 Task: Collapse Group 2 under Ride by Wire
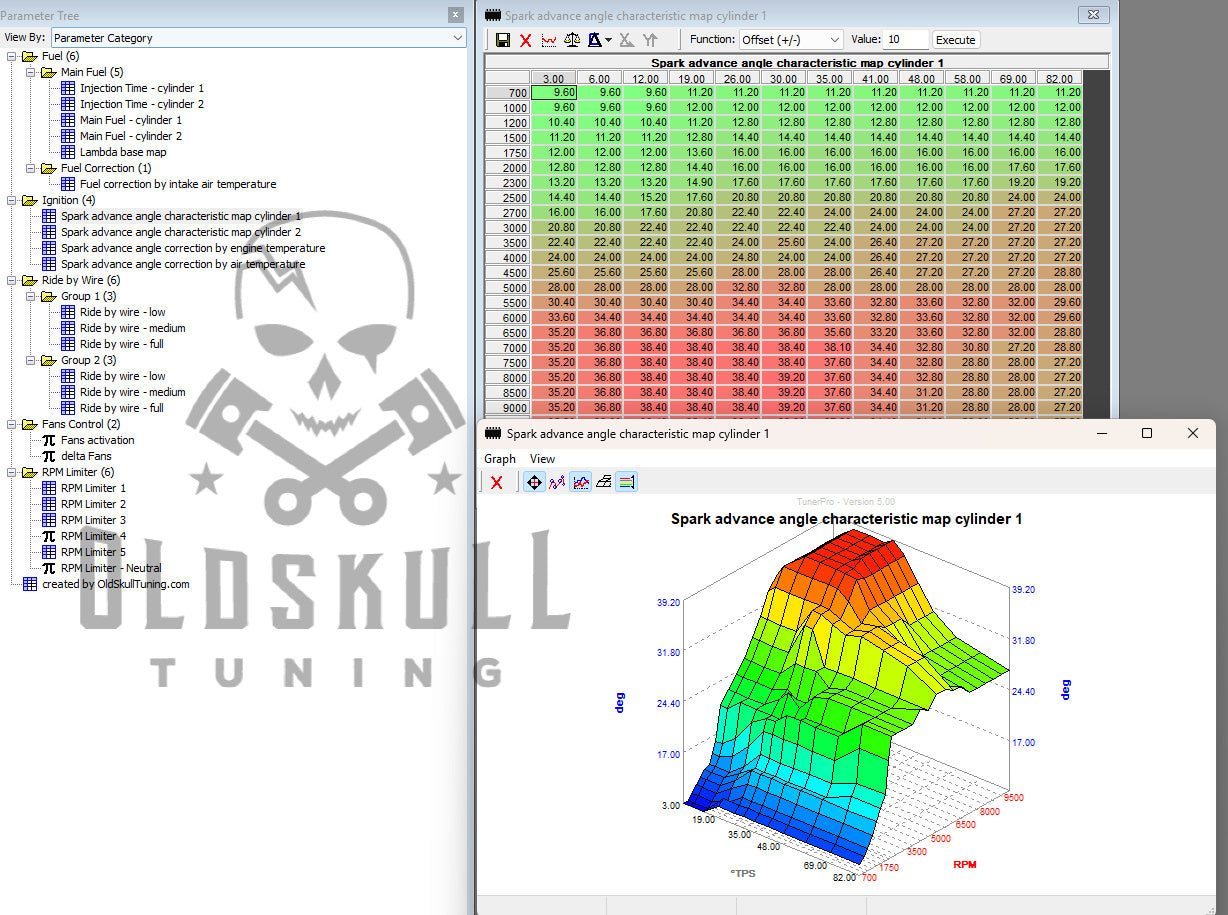coord(30,360)
